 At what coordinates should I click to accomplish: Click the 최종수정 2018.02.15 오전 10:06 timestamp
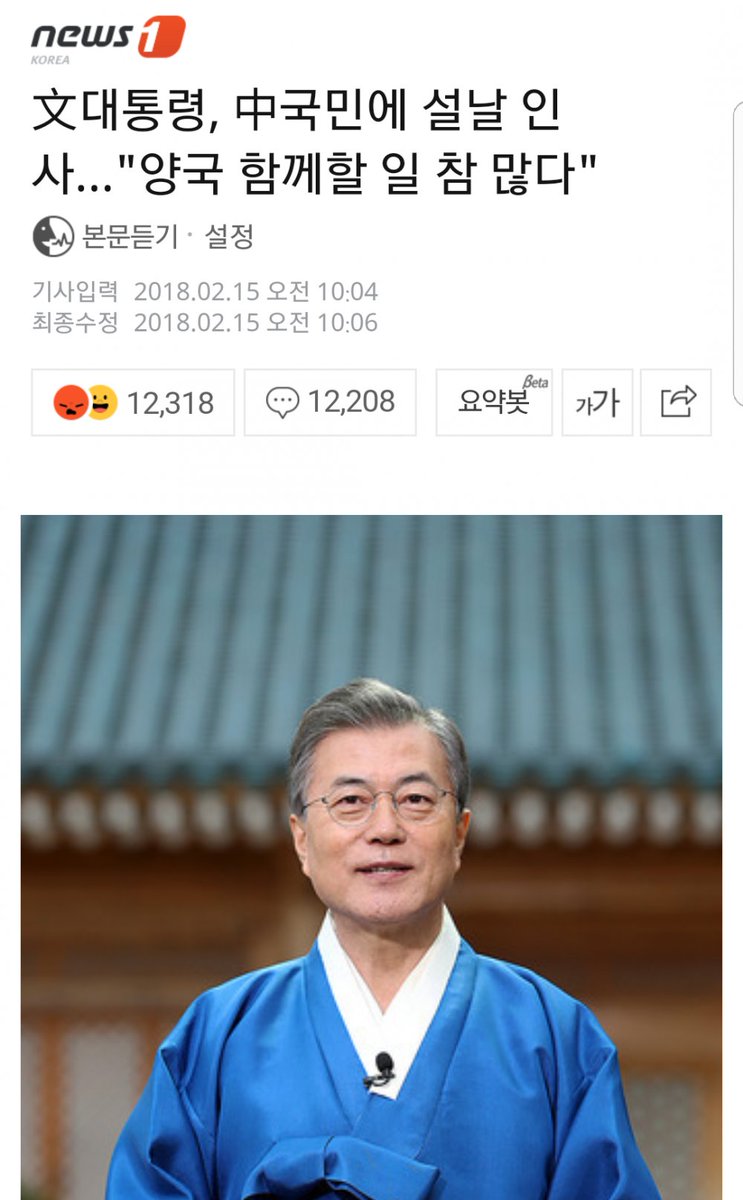[205, 322]
